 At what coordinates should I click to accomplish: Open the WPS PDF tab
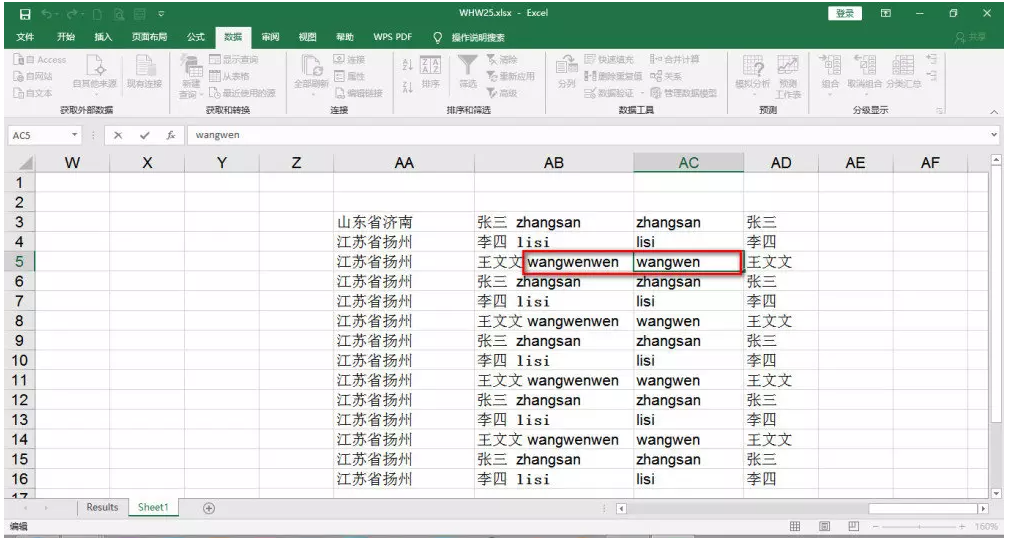pos(393,37)
